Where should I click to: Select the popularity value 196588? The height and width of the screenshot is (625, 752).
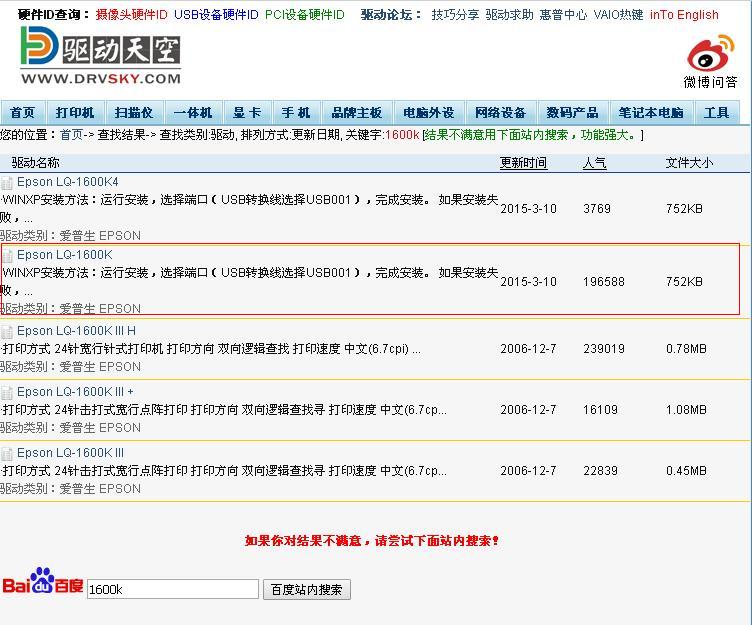(604, 282)
